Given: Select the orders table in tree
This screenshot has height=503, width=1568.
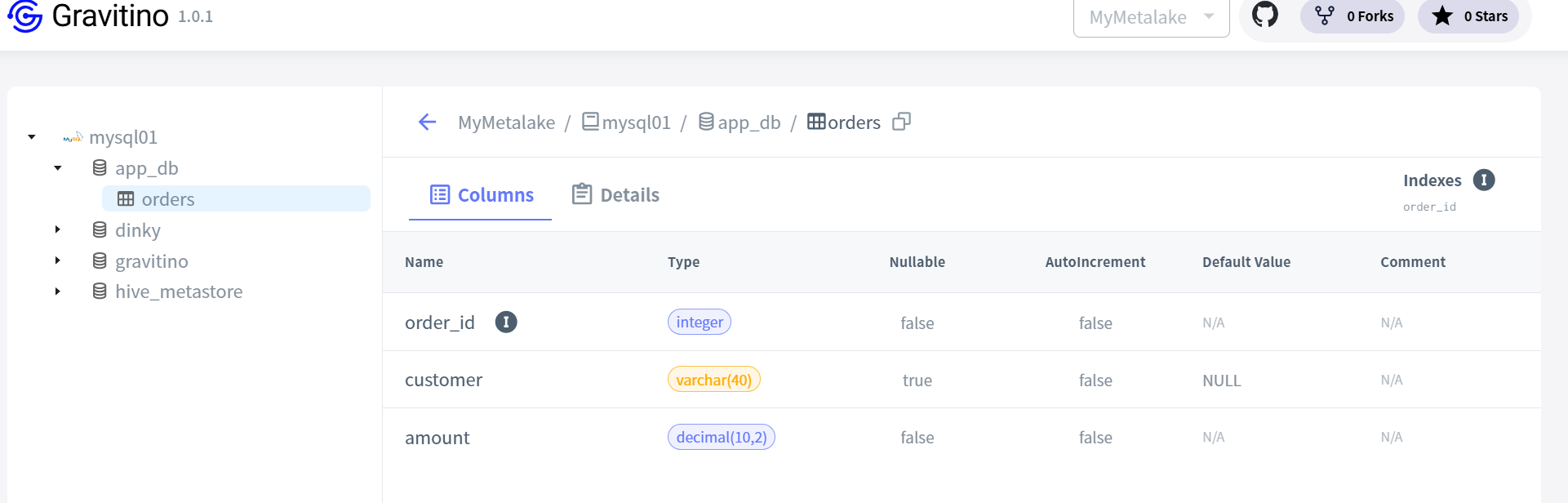Looking at the screenshot, I should tap(168, 199).
